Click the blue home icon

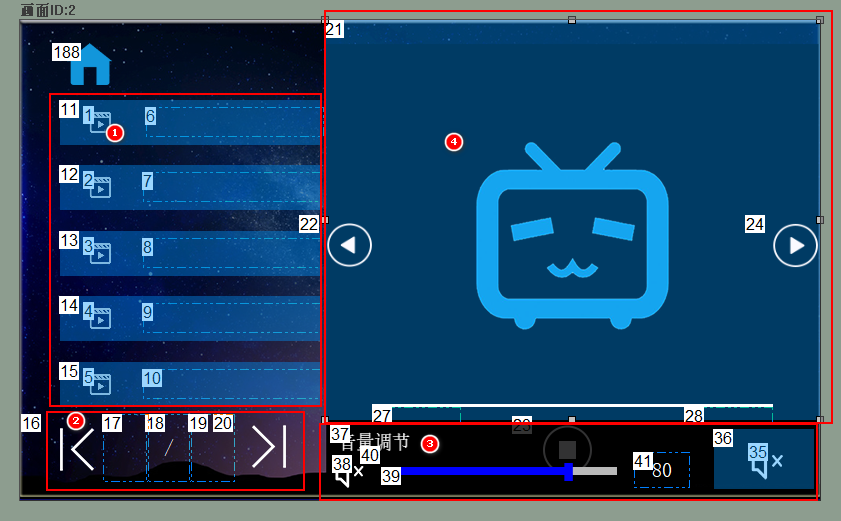click(91, 64)
